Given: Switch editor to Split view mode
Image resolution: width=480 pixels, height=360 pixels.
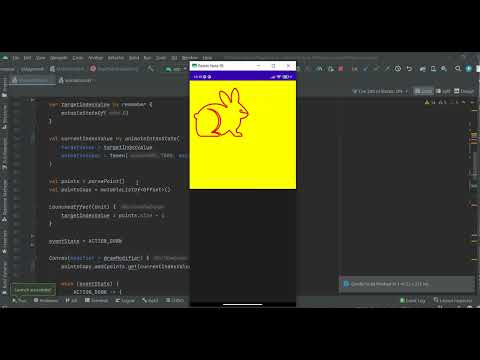Looking at the screenshot, I should [x=443, y=91].
